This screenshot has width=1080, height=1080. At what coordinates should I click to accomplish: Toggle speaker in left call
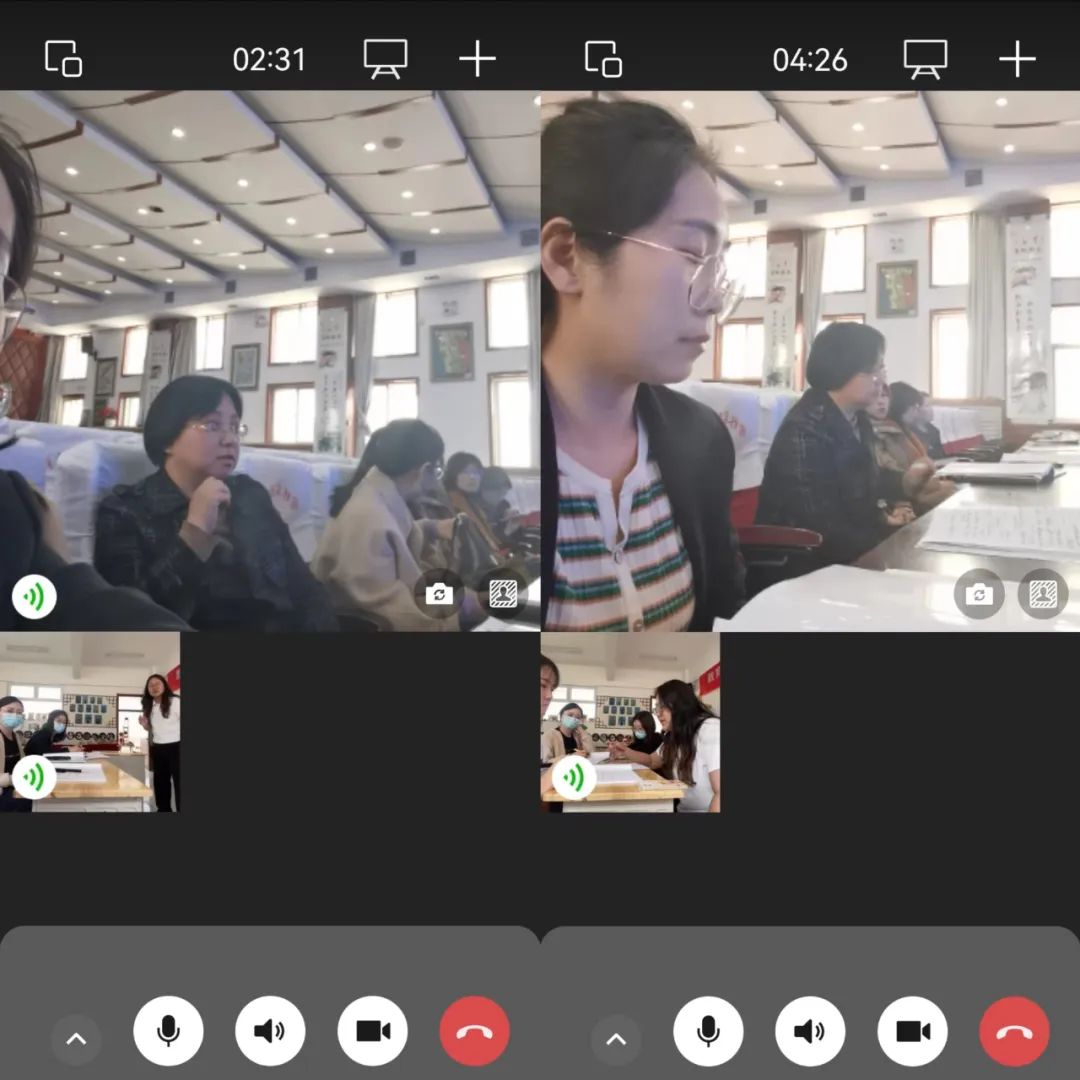pos(270,1031)
